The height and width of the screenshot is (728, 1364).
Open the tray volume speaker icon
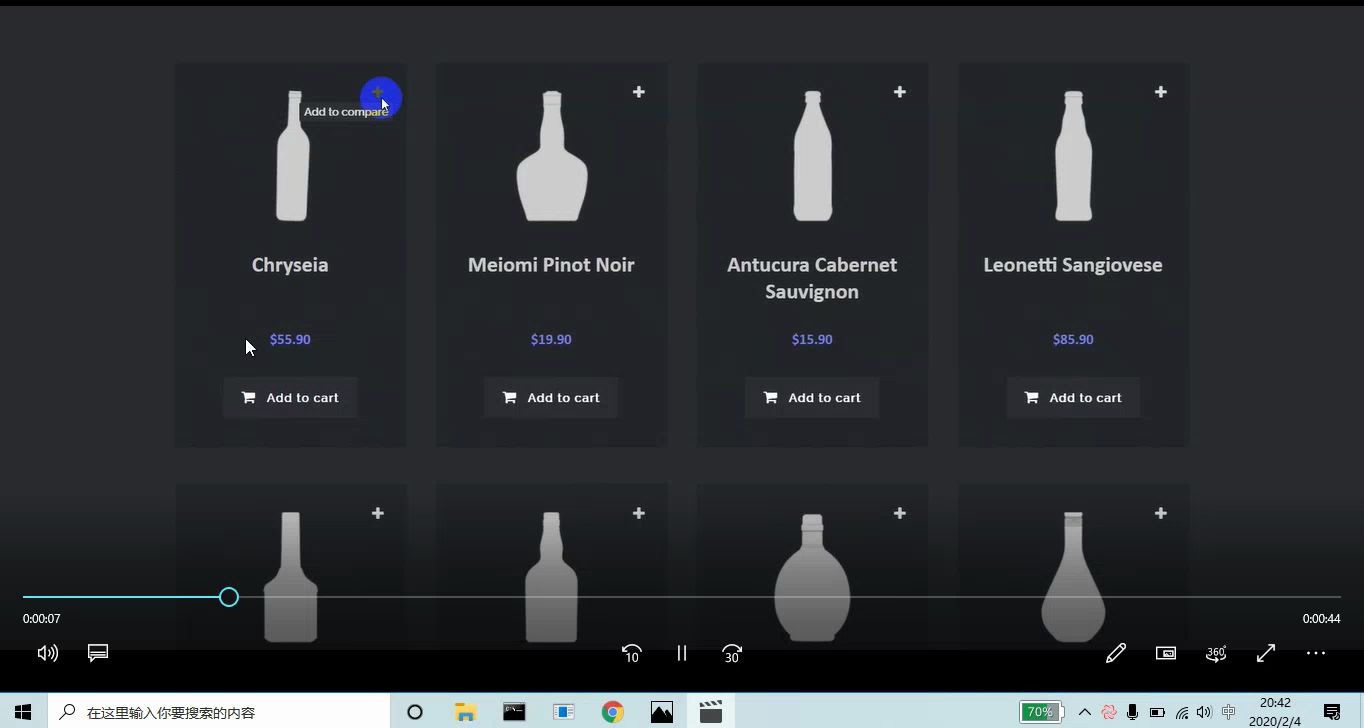pos(1204,712)
